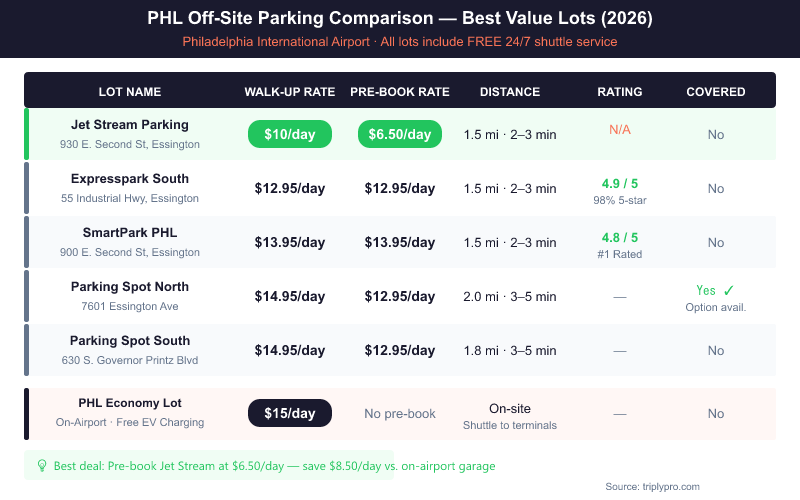Click the green checkmark next to Yes
800x500 pixels.
pyautogui.click(x=731, y=290)
